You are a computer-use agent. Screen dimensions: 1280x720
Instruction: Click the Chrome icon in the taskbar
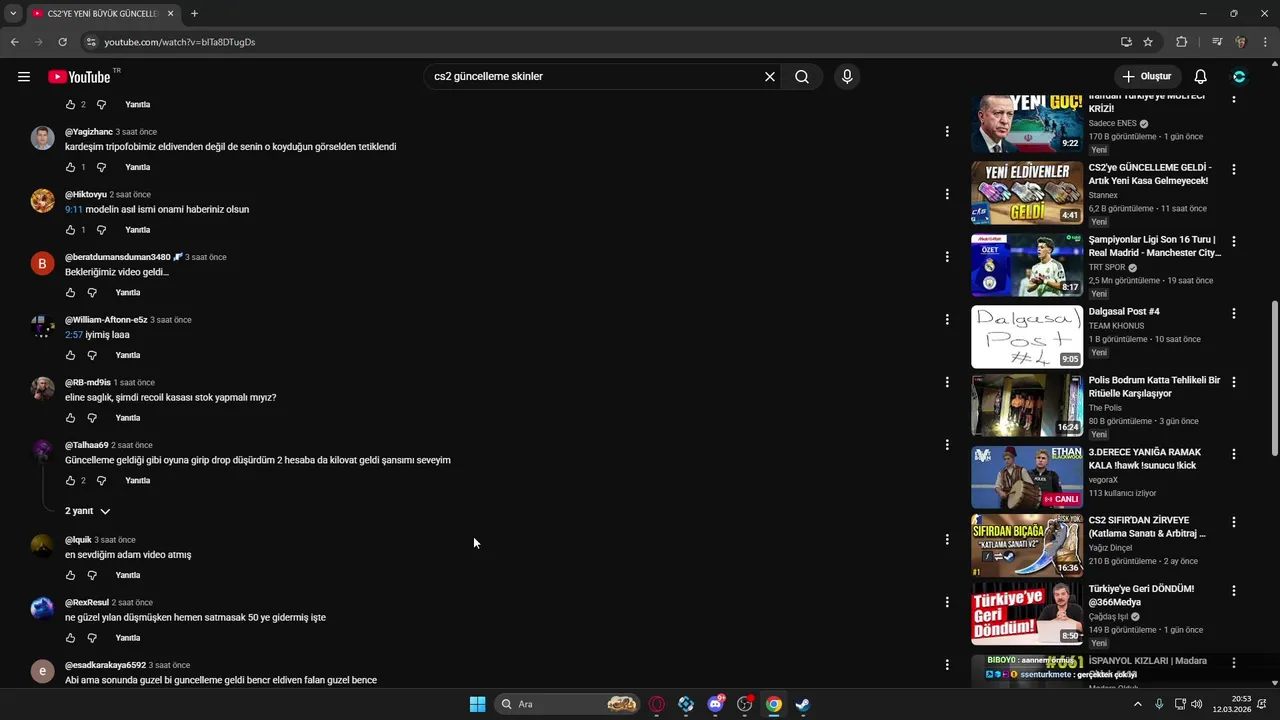773,704
